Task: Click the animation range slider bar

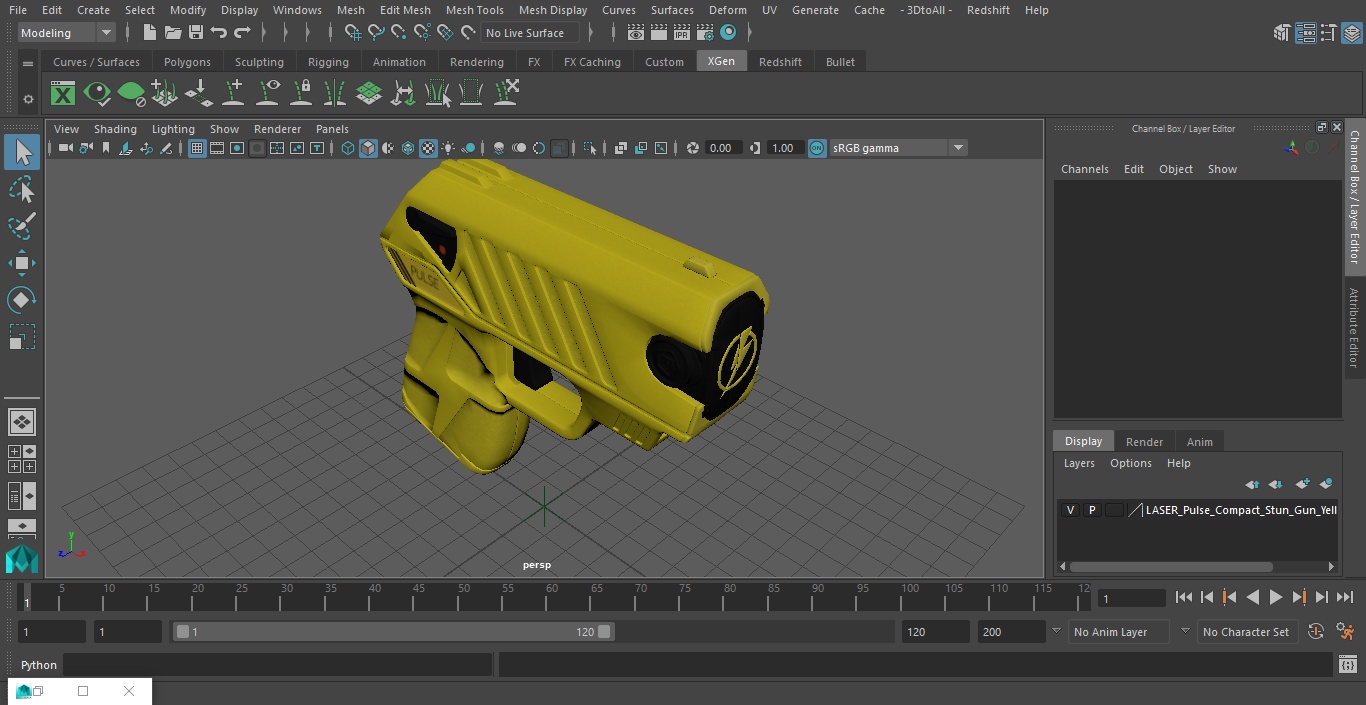Action: (394, 632)
